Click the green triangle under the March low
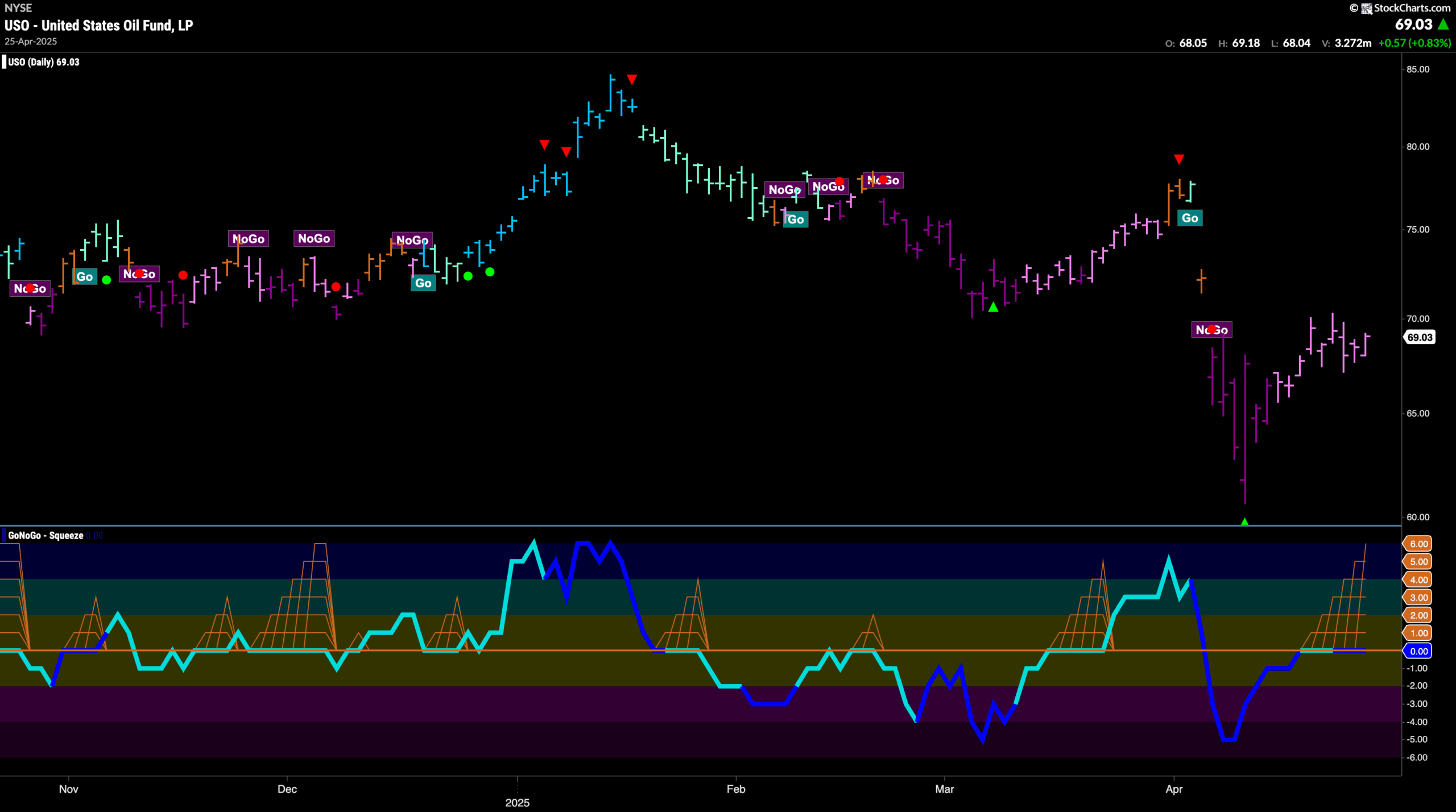This screenshot has height=812, width=1456. pyautogui.click(x=993, y=307)
